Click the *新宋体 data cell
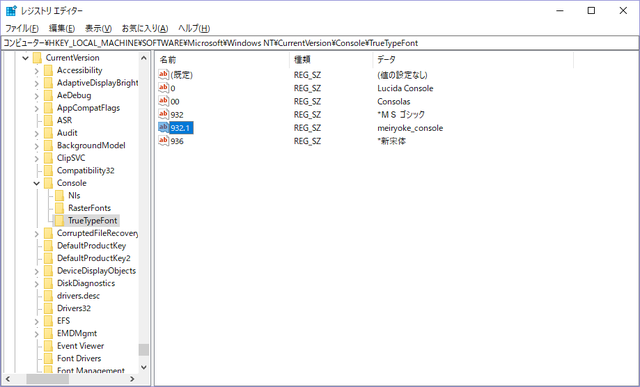The image size is (640, 387). point(391,141)
